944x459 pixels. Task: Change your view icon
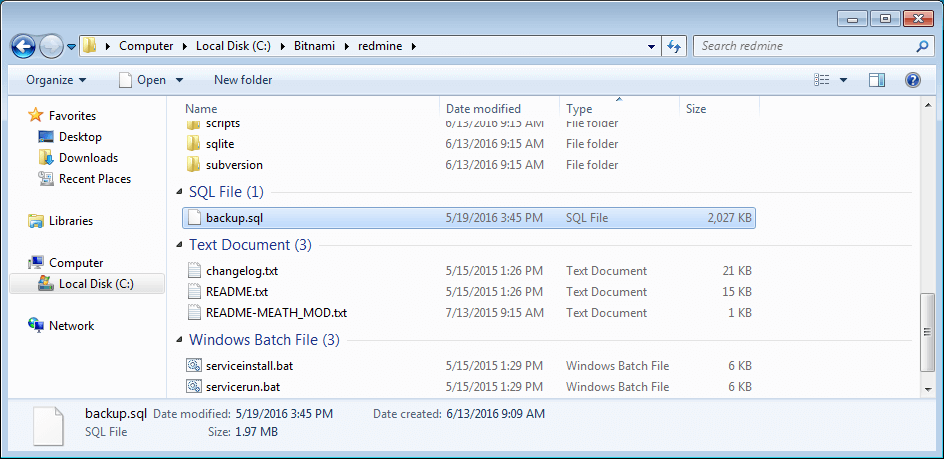[x=821, y=80]
